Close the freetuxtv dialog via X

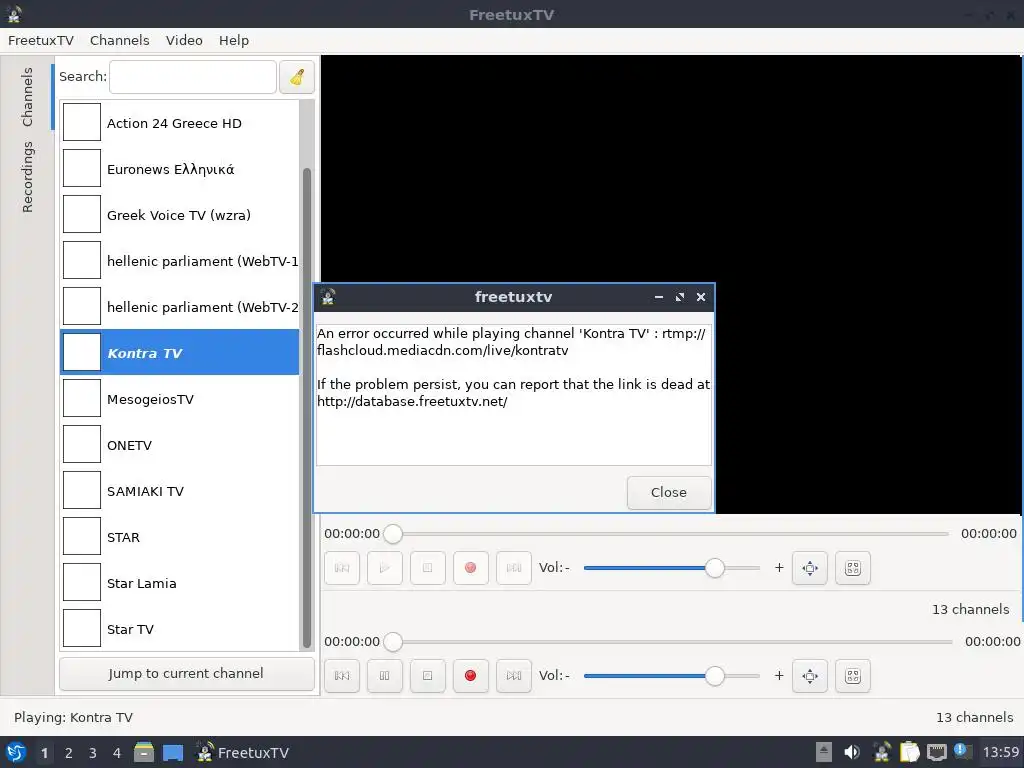(x=701, y=297)
